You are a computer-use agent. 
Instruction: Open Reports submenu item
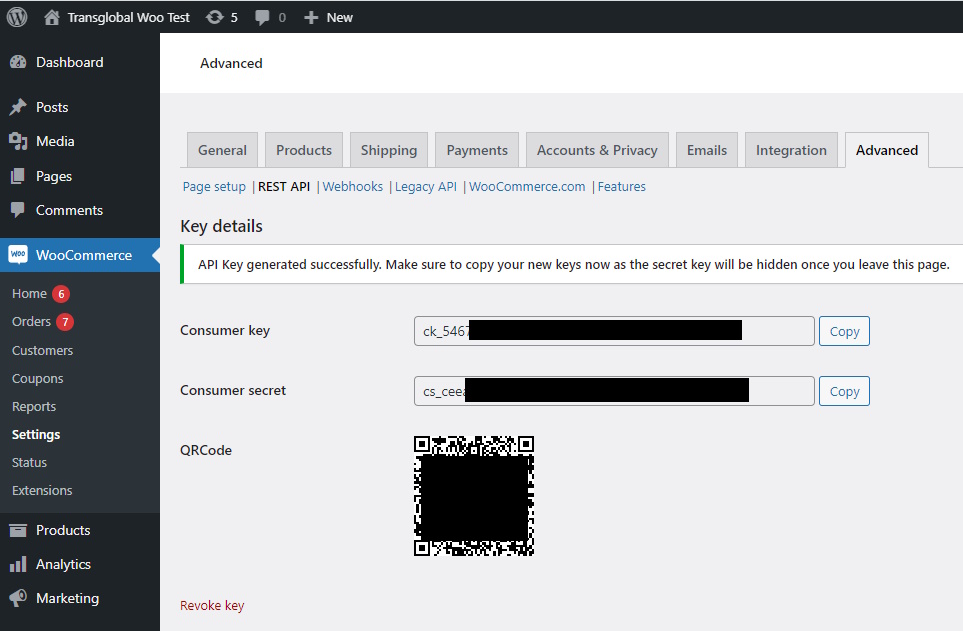pyautogui.click(x=34, y=407)
